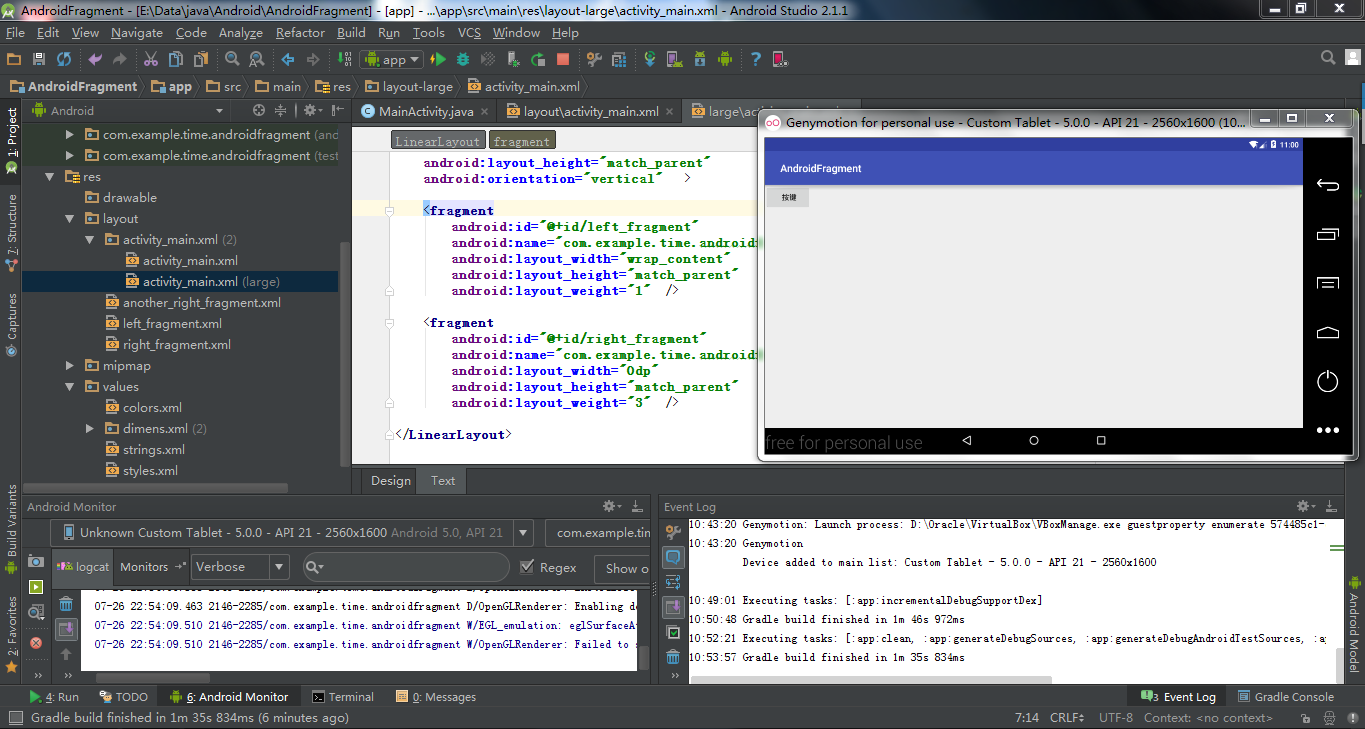Click the Android Device Monitor toolbar icon
Viewport: 1365px width, 729px height.
725,60
